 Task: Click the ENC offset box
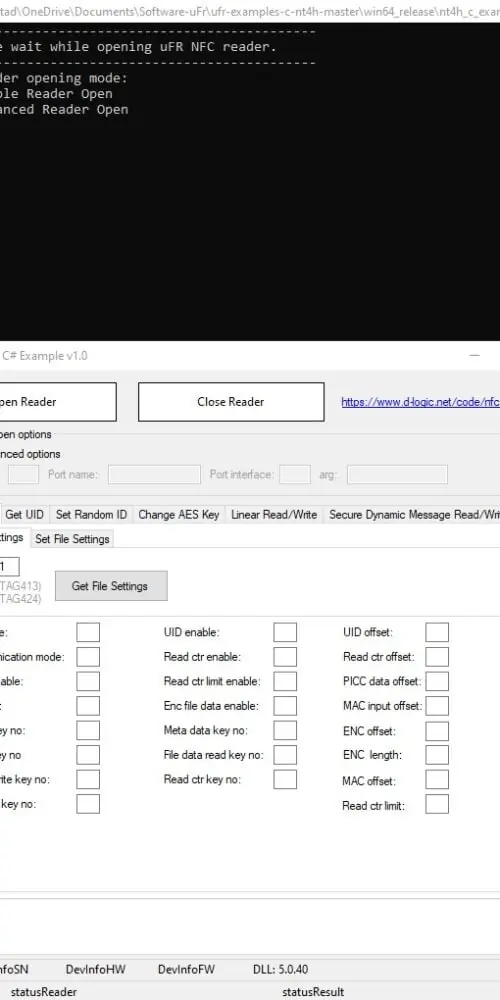(437, 730)
